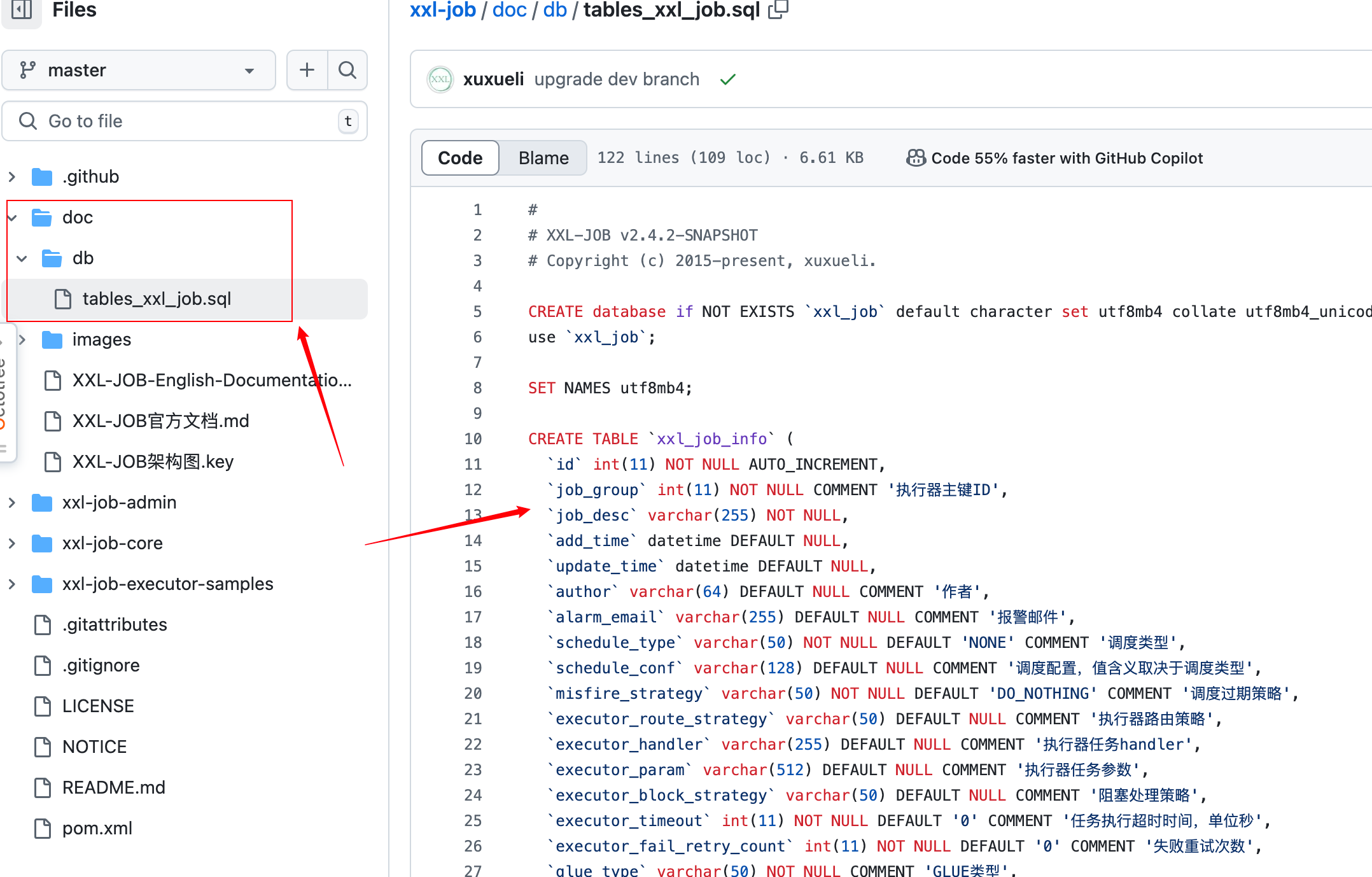Screen dimensions: 1372x877
Task: Collapse the file tree side panel icon
Action: pyautogui.click(x=22, y=10)
